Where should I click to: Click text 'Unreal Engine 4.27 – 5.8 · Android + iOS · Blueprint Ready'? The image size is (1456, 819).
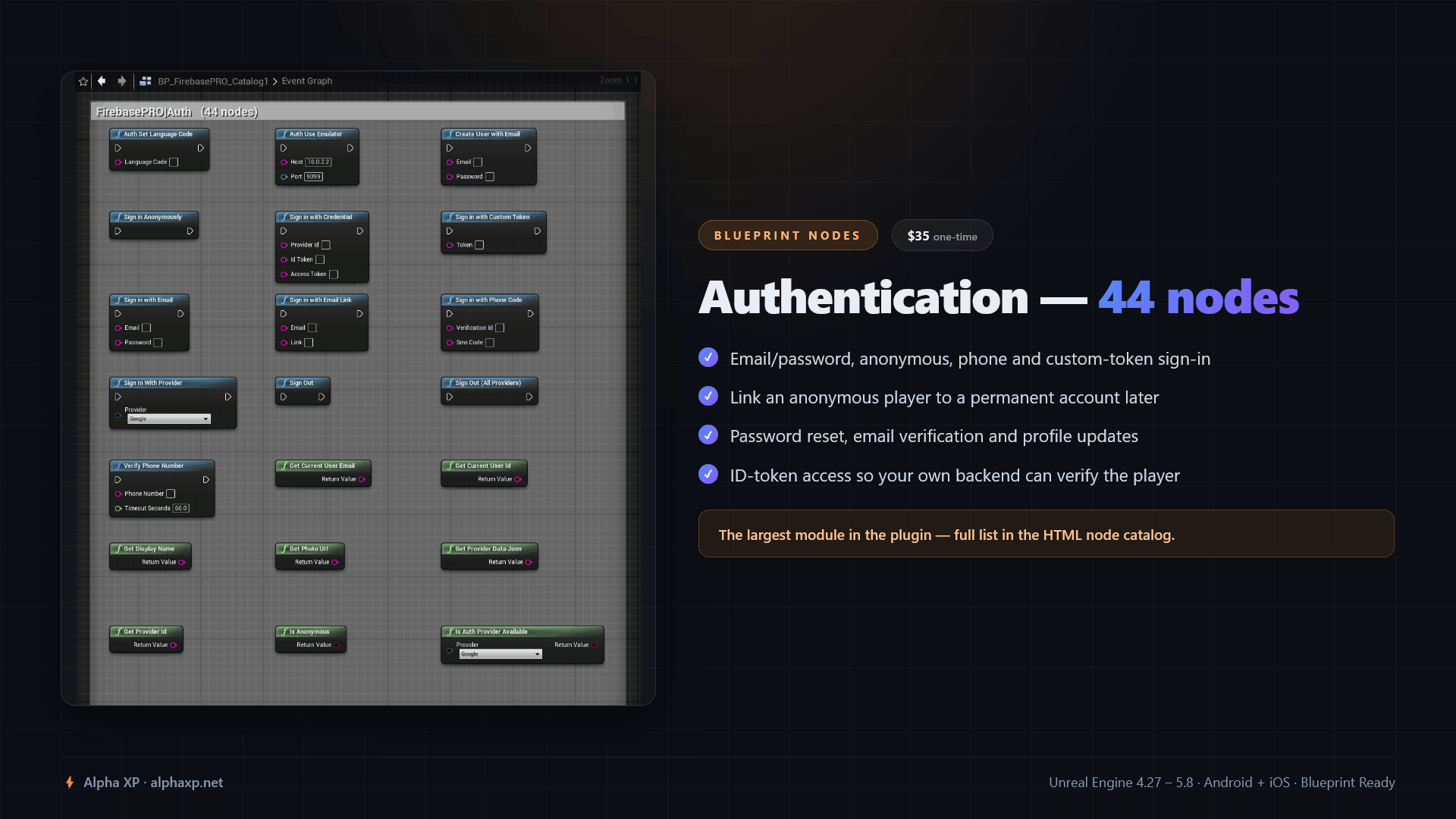tap(1222, 783)
